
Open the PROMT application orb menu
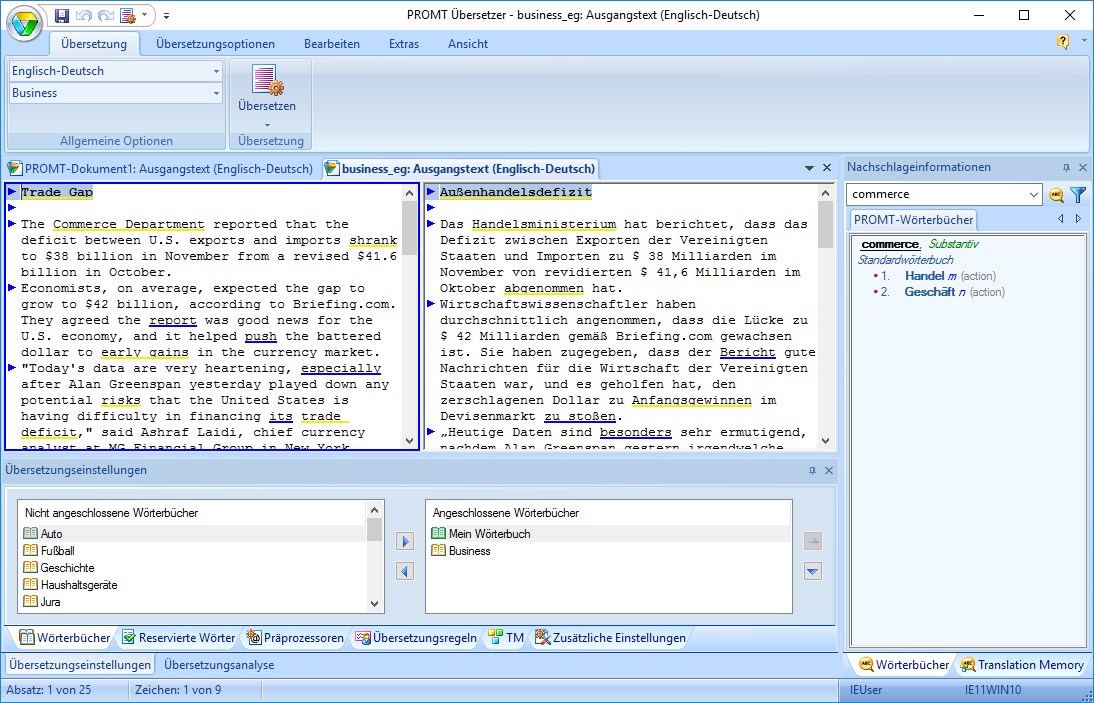click(25, 24)
